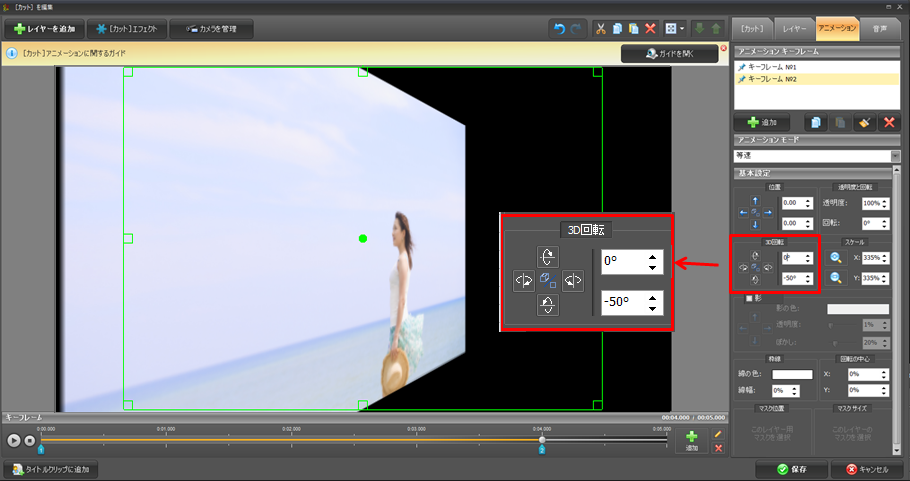Open the [カット]エフェクト button

(127, 29)
